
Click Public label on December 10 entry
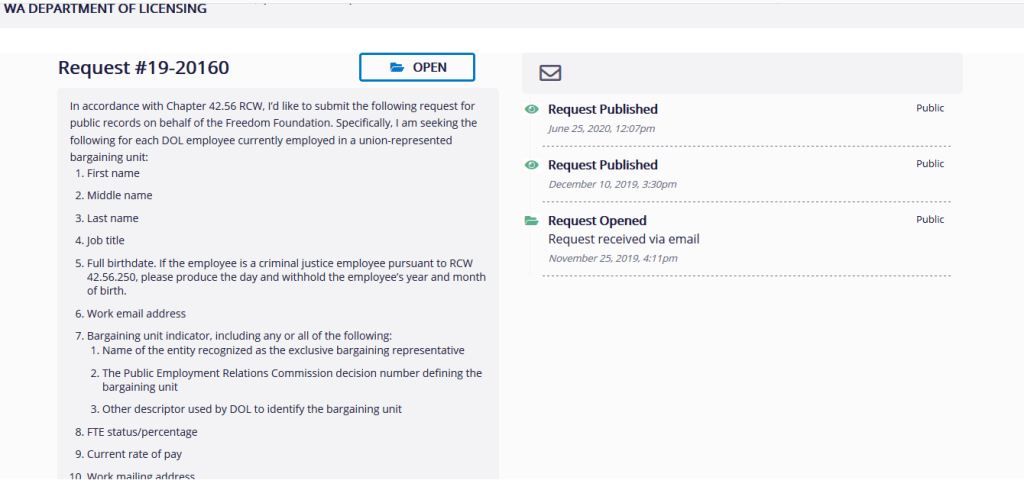(x=930, y=164)
